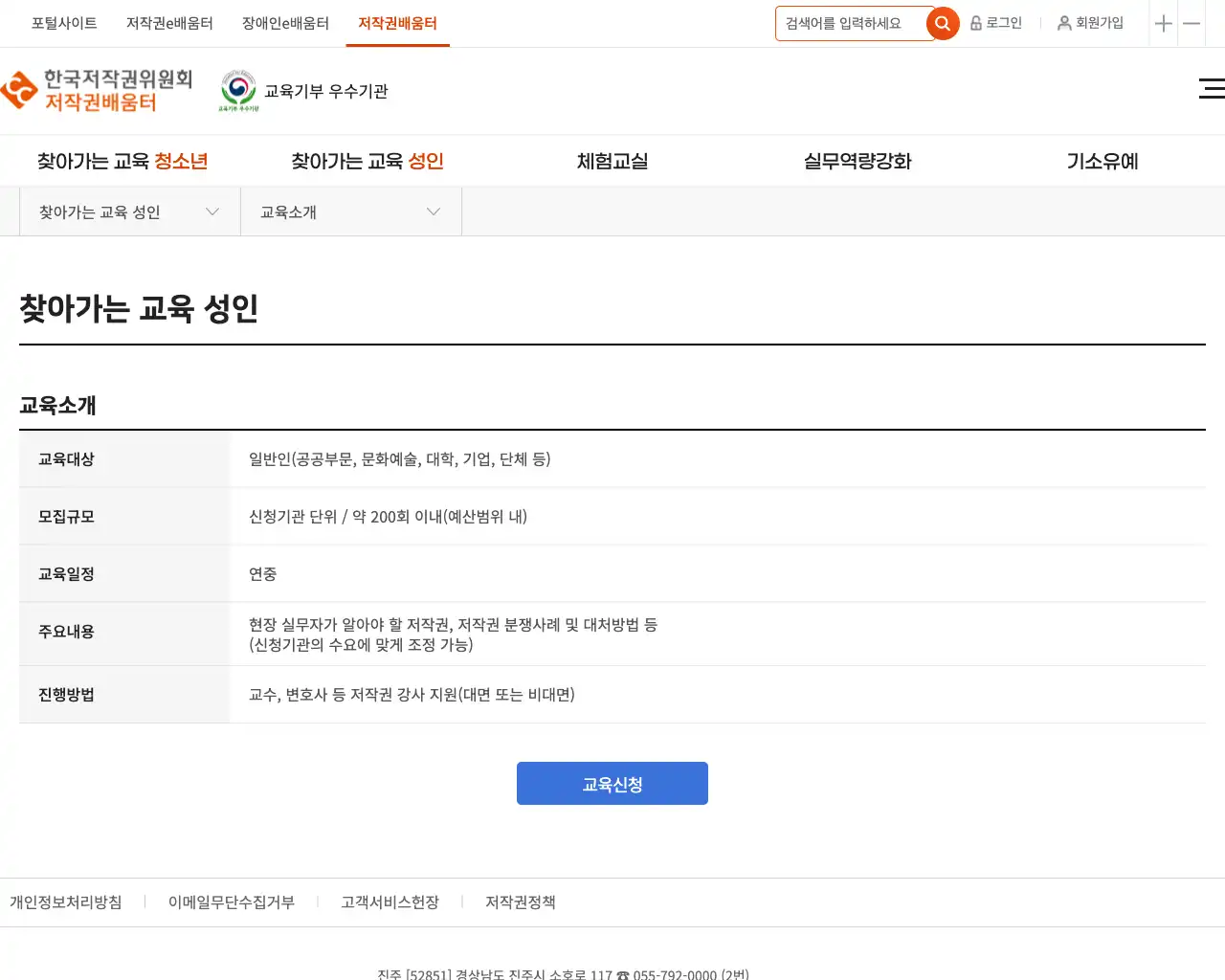Viewport: 1225px width, 980px height.
Task: Switch to the 장애인e배움터 tab
Action: coord(285,23)
